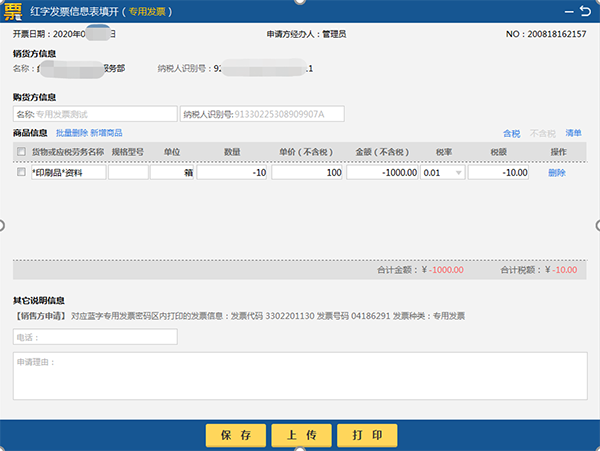Open the 税率 dropdown showing 0.01
This screenshot has height=451, width=600.
tap(442, 172)
